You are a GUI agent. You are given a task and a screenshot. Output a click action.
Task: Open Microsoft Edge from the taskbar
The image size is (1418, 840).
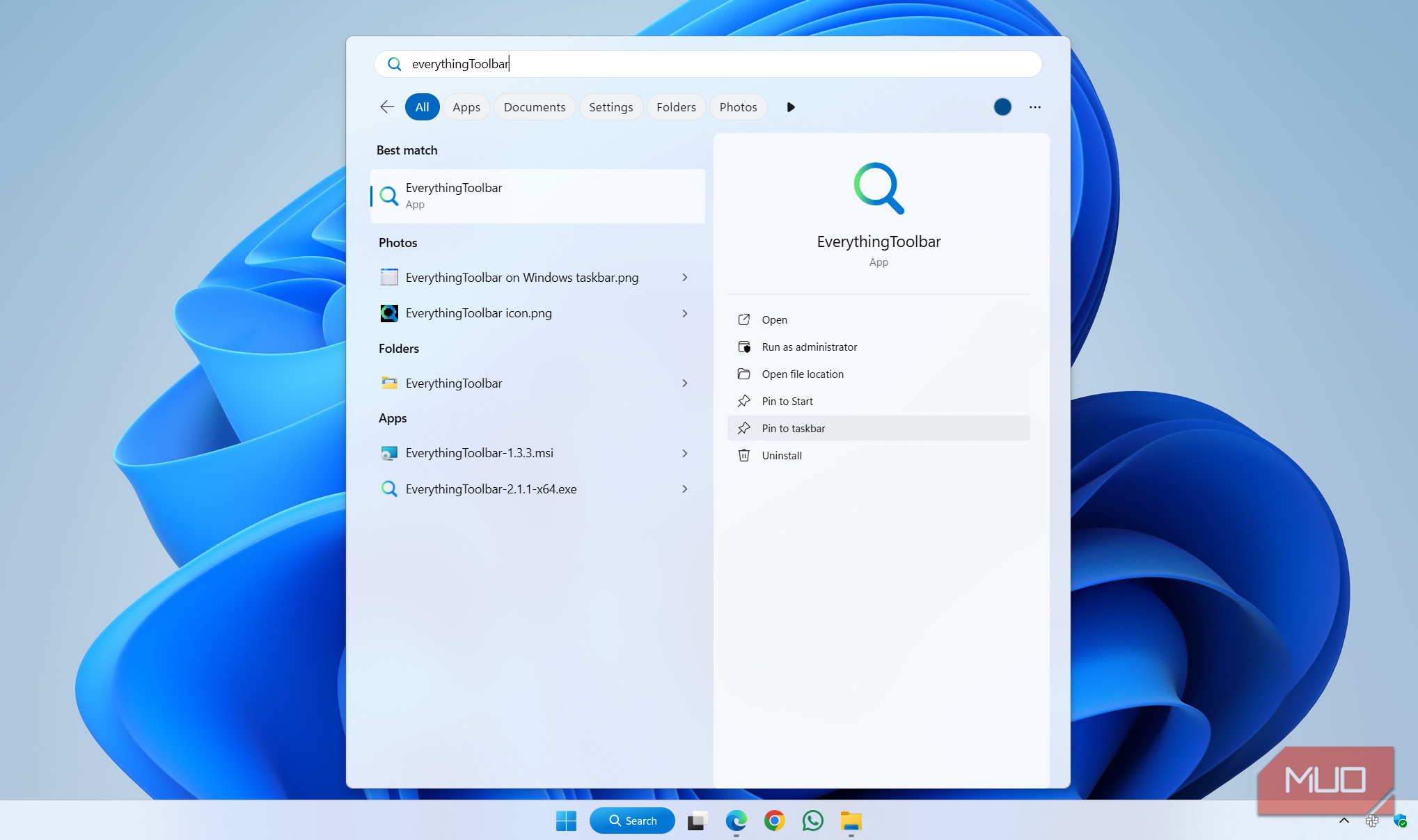(736, 821)
